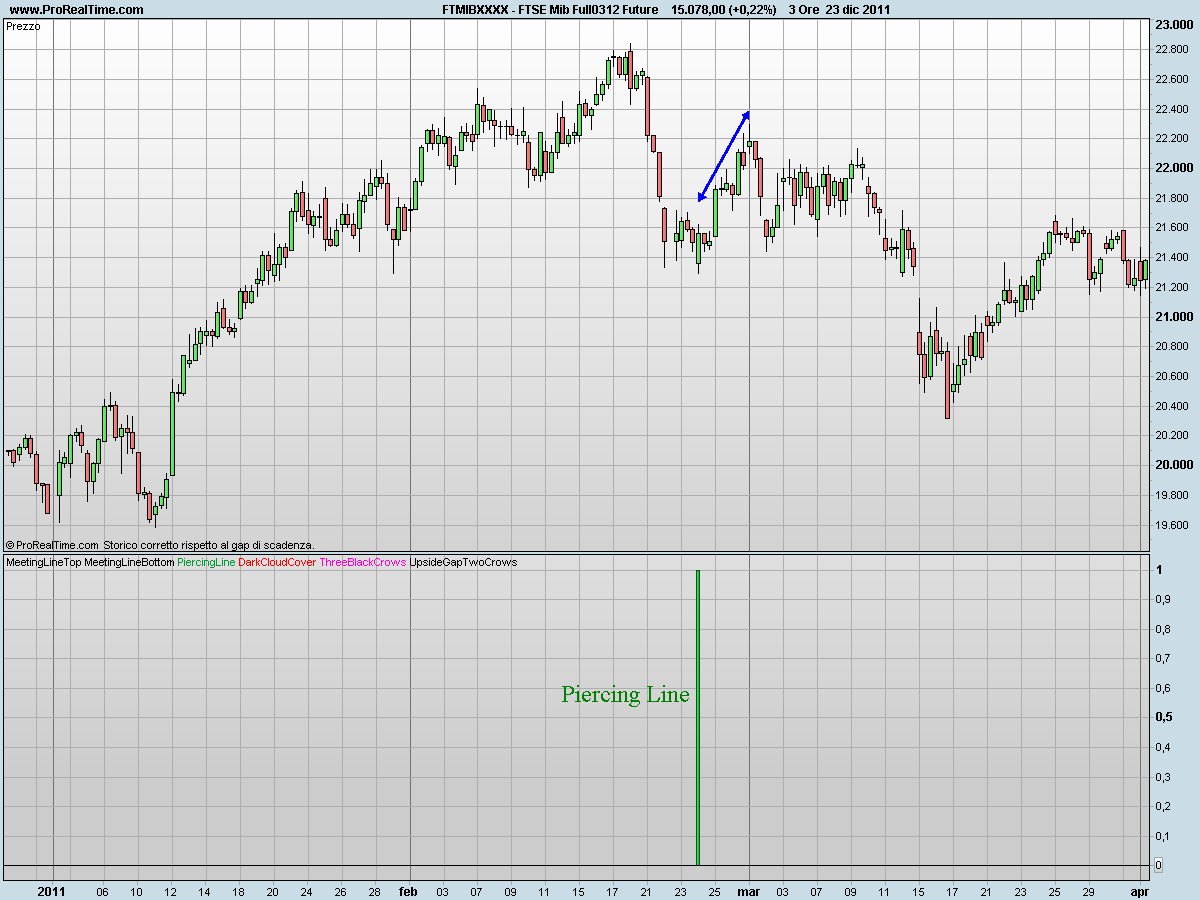Click the 29 date label on time axis
Viewport: 1200px width, 900px height.
pos(1088,891)
